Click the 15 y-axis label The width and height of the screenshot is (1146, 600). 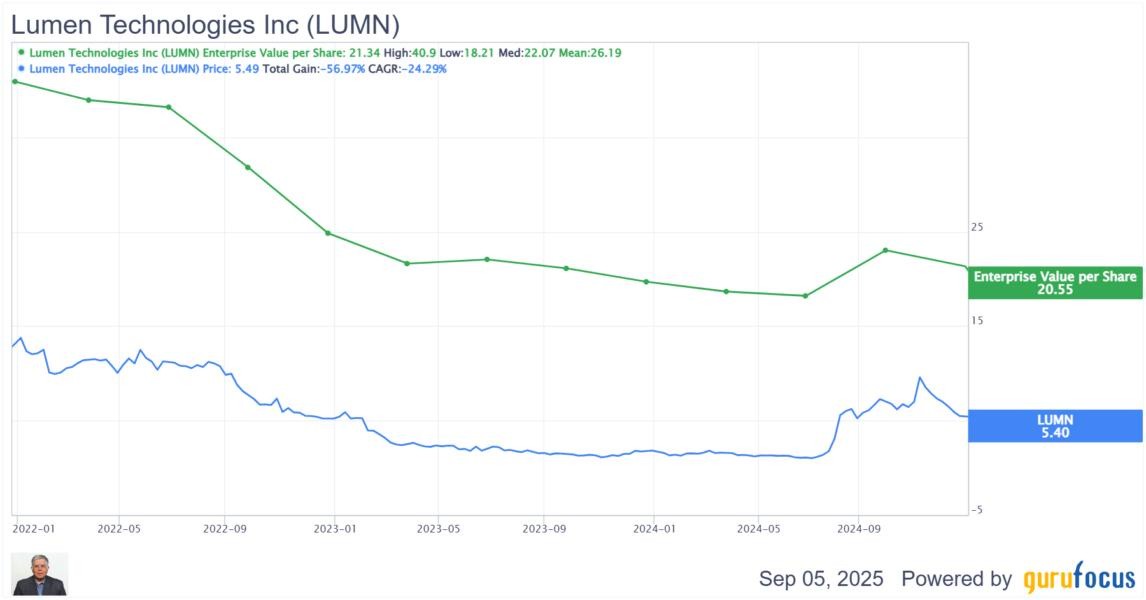pos(977,321)
